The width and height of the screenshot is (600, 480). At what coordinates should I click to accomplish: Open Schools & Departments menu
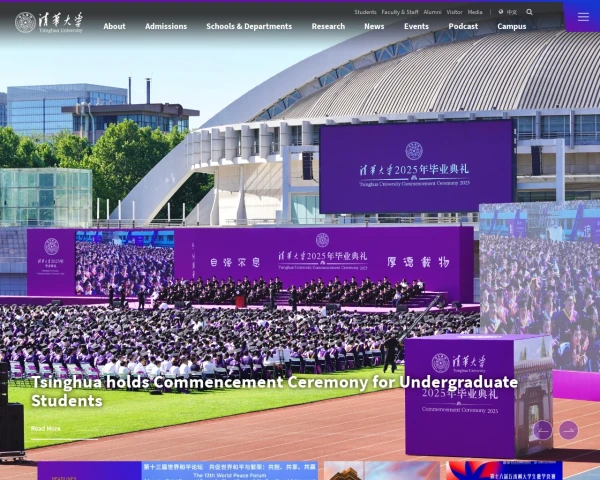click(x=249, y=26)
